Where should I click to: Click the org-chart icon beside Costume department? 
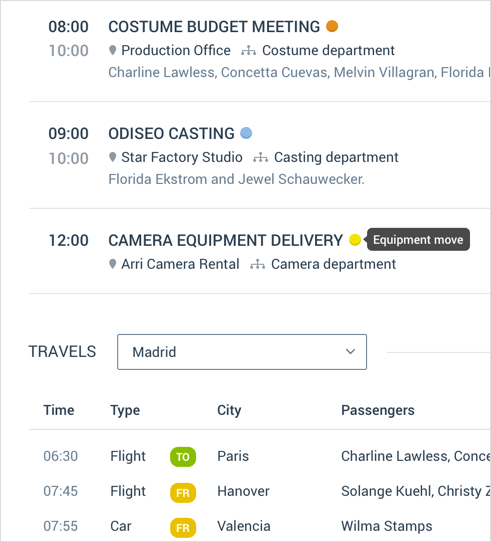coord(249,51)
